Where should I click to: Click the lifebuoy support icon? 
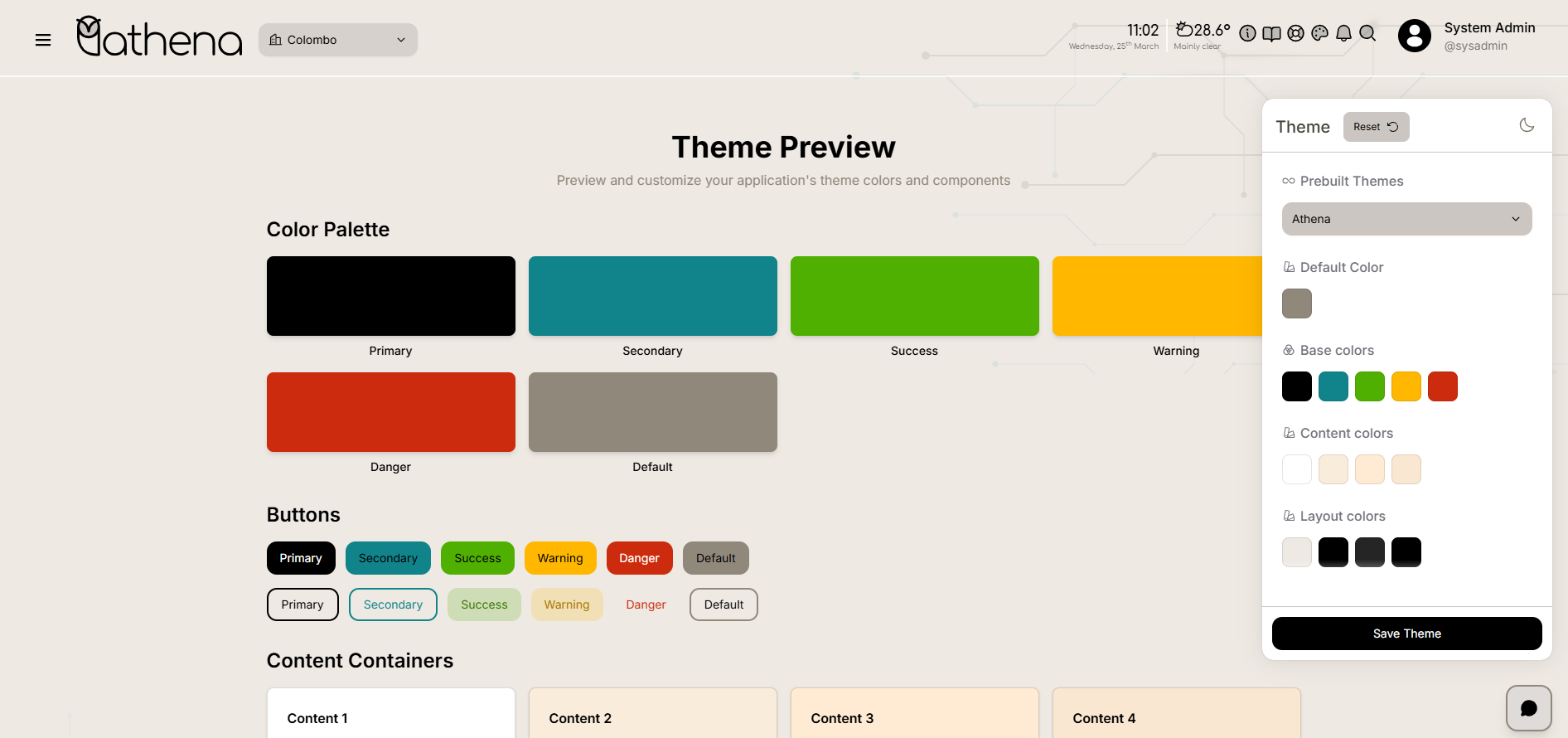(1296, 33)
